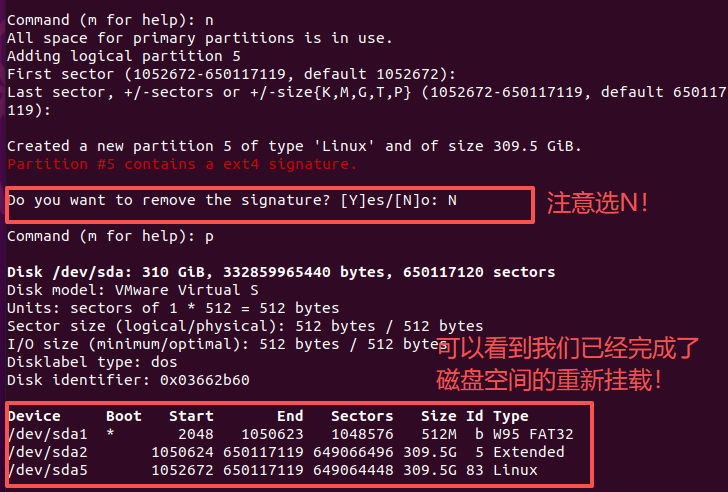Click the "Device" column header

click(34, 416)
